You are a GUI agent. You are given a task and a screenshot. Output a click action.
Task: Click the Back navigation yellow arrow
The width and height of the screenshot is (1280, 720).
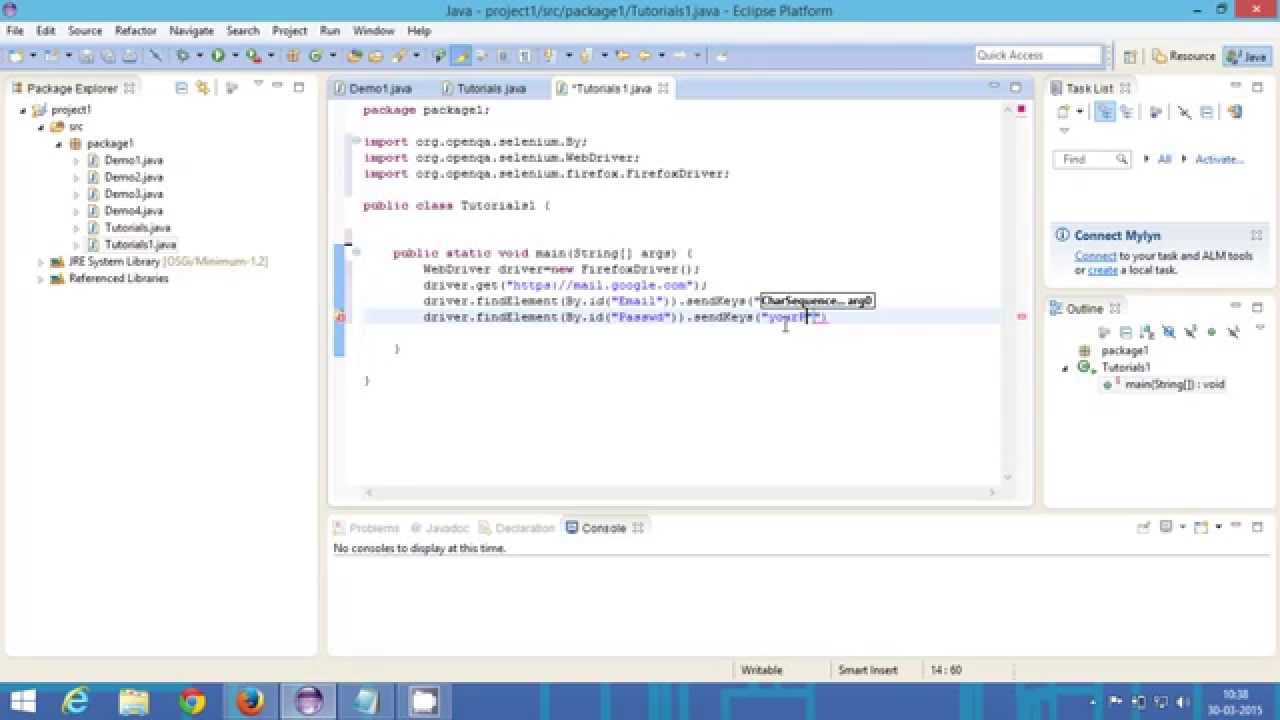click(643, 56)
